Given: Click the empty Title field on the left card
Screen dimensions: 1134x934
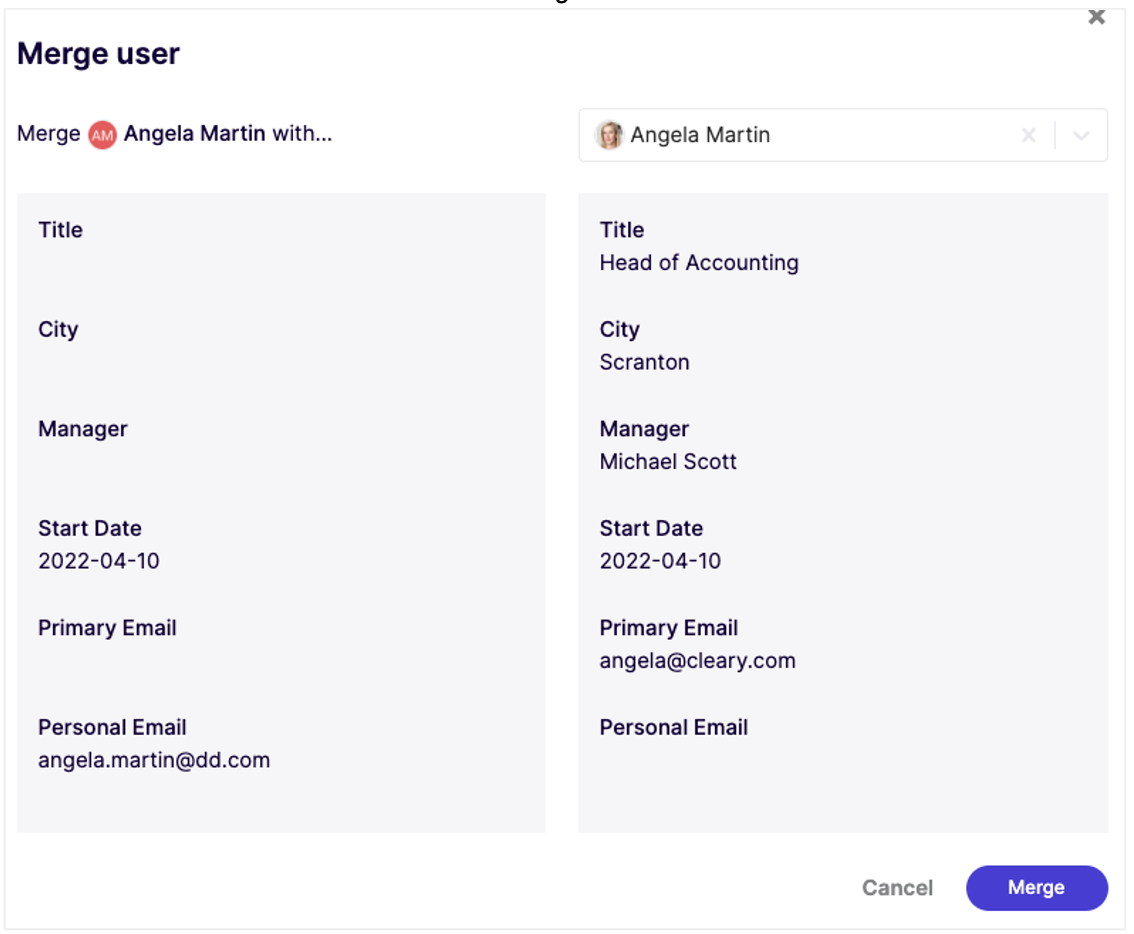Looking at the screenshot, I should 60,230.
